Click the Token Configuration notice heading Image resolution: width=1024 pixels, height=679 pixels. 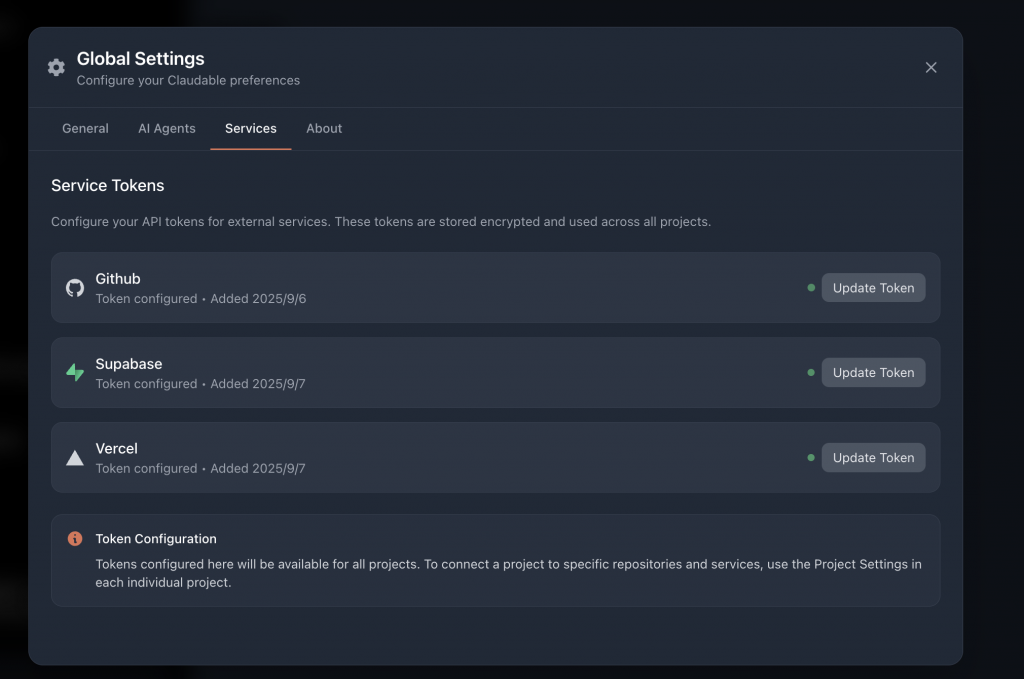[156, 539]
